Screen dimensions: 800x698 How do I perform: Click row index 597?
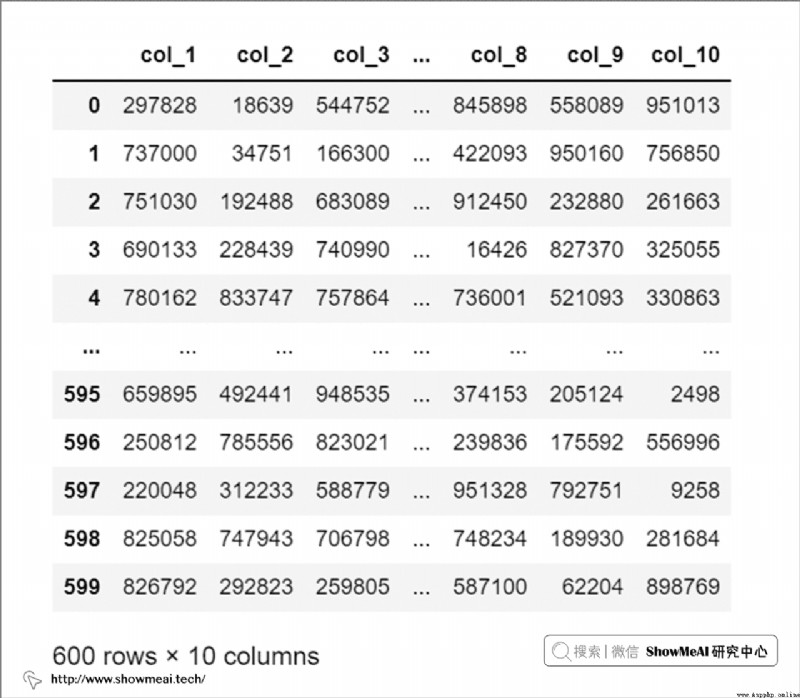point(82,490)
